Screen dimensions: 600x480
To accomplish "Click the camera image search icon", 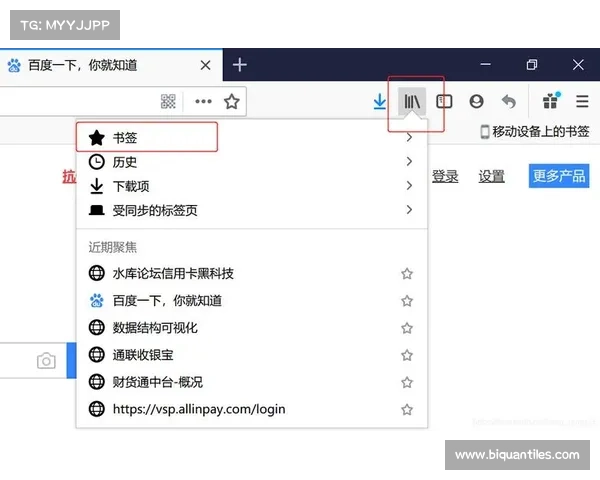I will point(46,361).
